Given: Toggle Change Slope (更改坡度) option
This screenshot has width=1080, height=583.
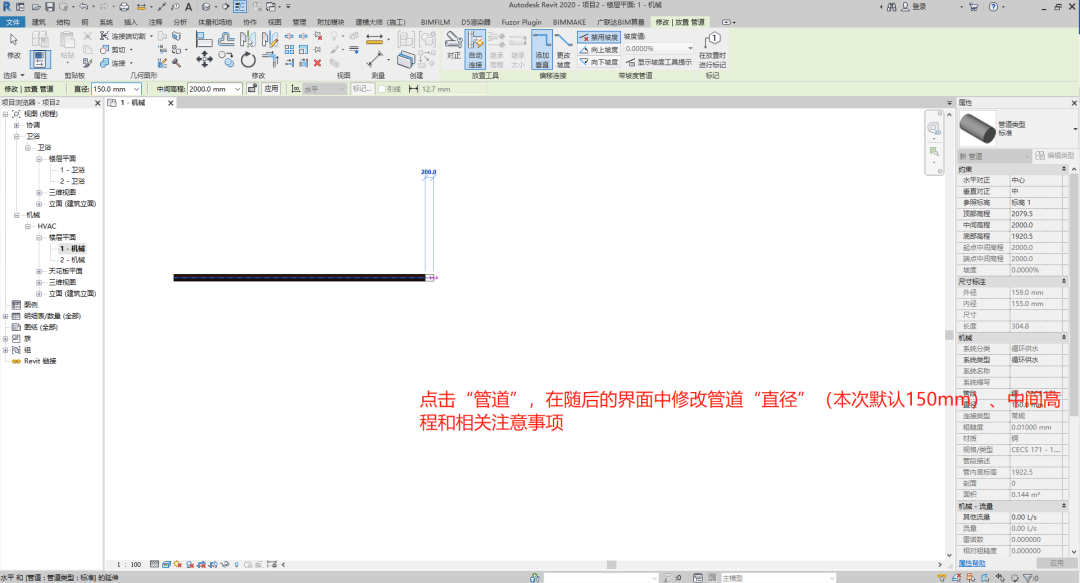Looking at the screenshot, I should 563,50.
